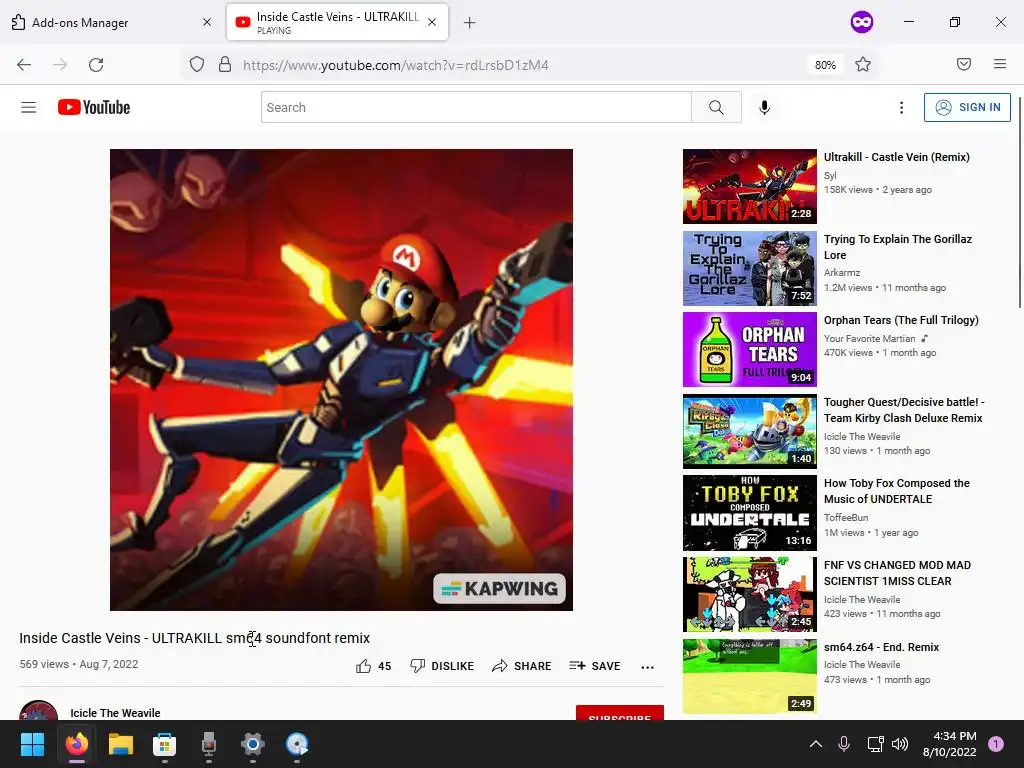Switch to the Add-ons Manager tab

point(111,22)
